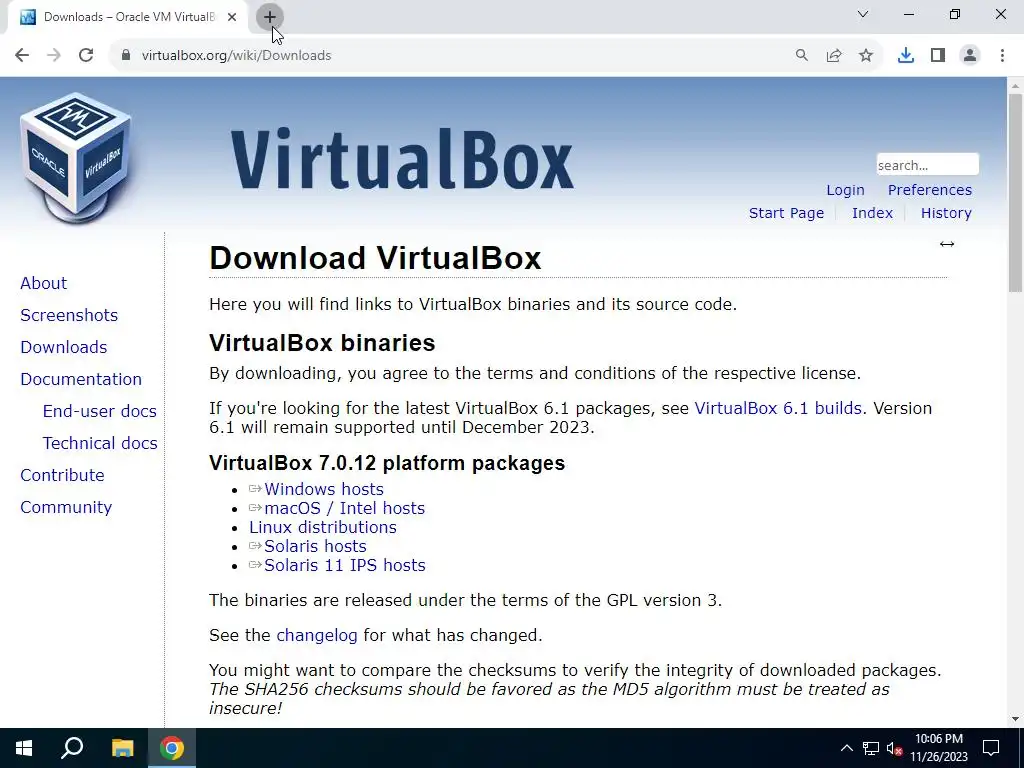Image resolution: width=1024 pixels, height=768 pixels.
Task: Click the Chrome taskbar icon
Action: pos(172,748)
